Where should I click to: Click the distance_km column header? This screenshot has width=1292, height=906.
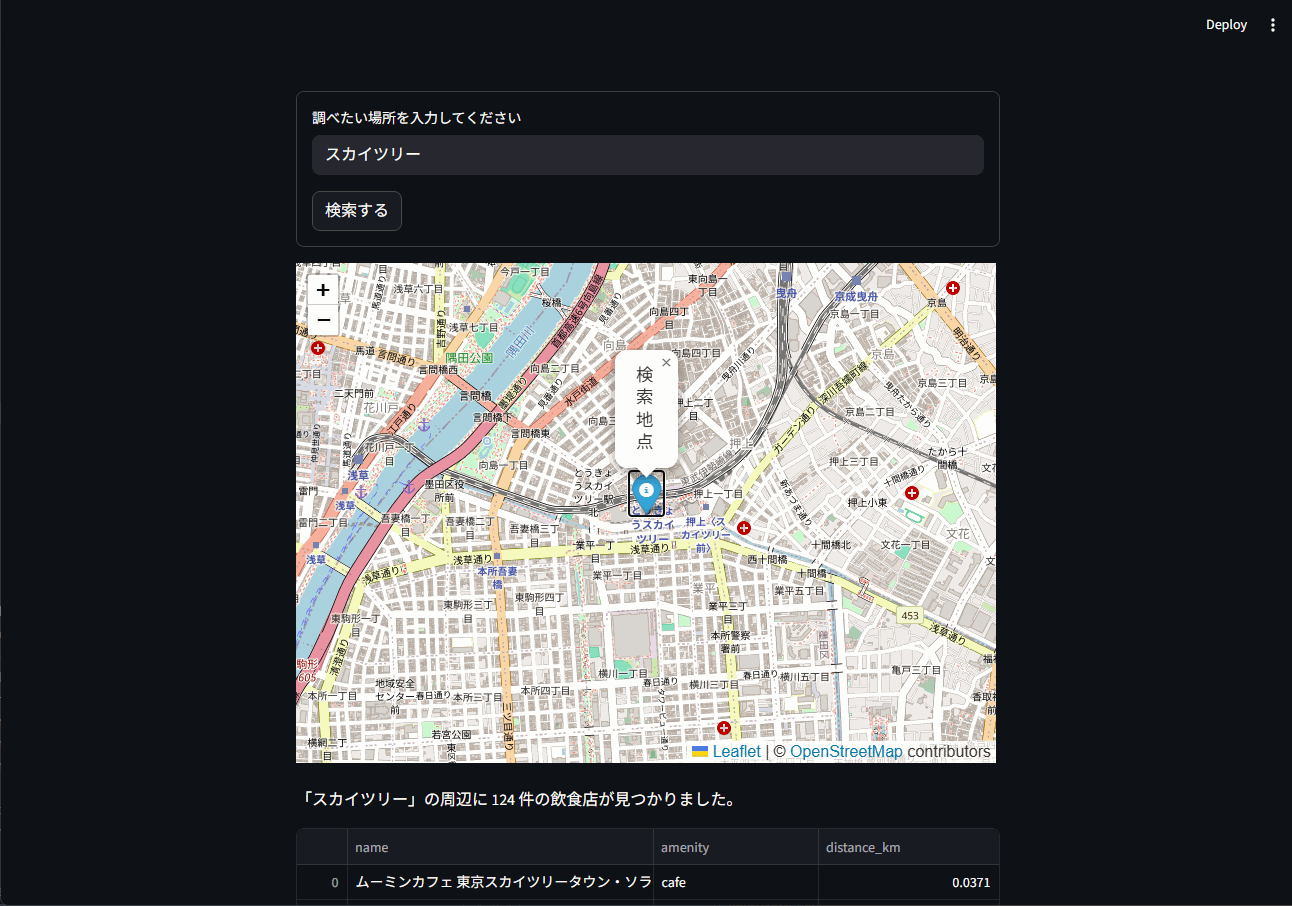pos(908,847)
